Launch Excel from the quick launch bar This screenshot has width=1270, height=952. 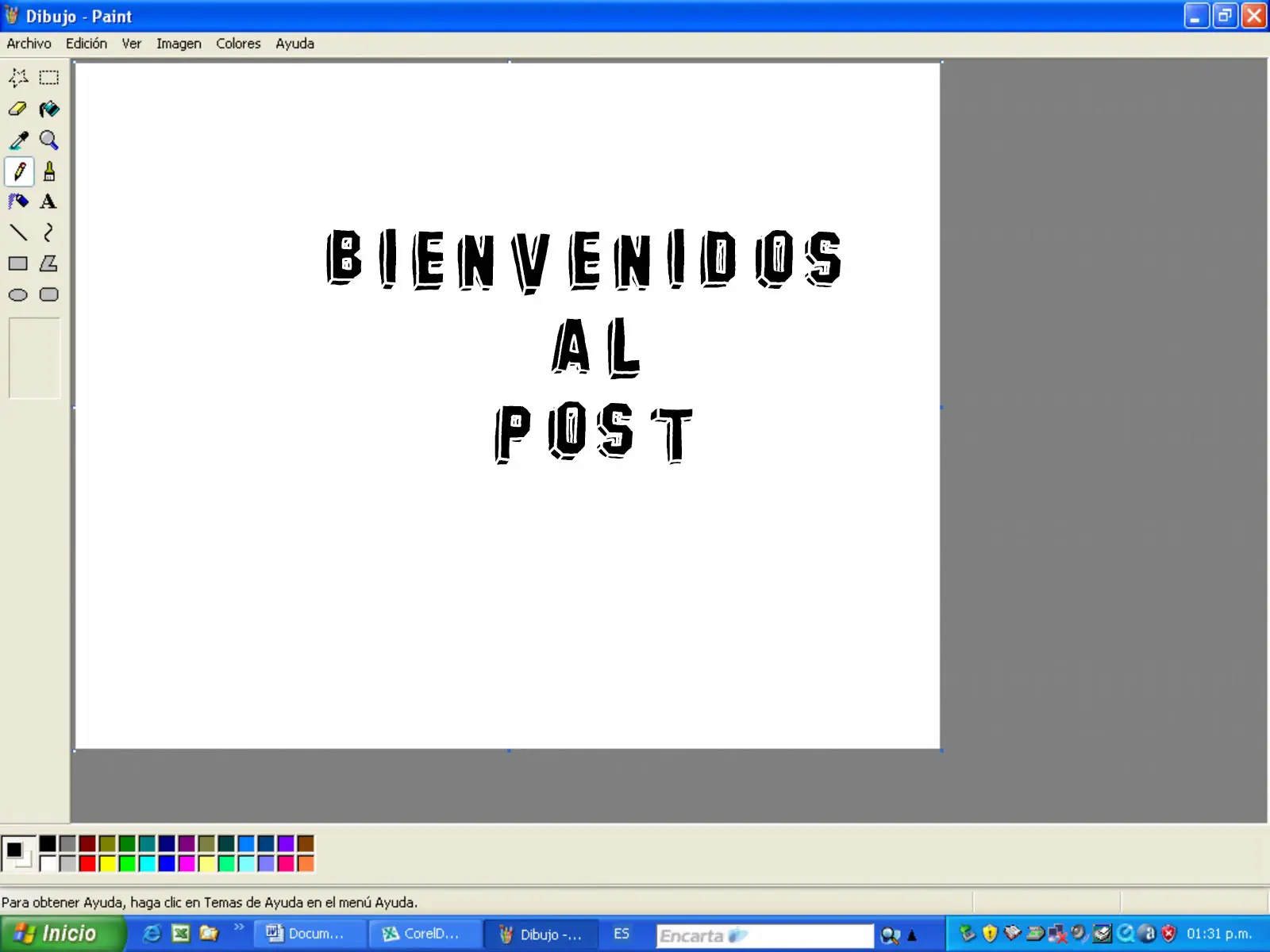[x=181, y=934]
